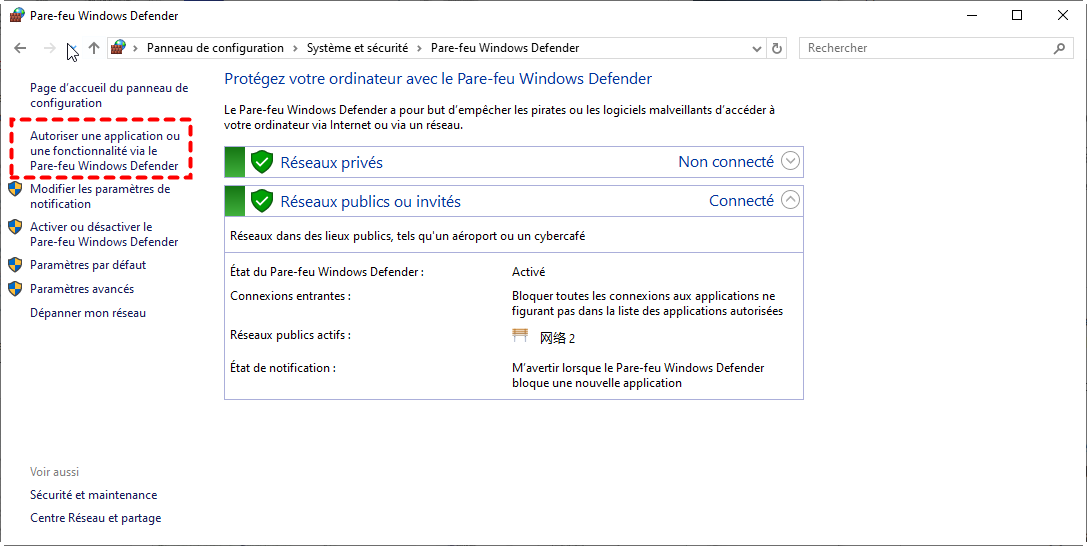Click the Rechercher search field

[x=925, y=48]
